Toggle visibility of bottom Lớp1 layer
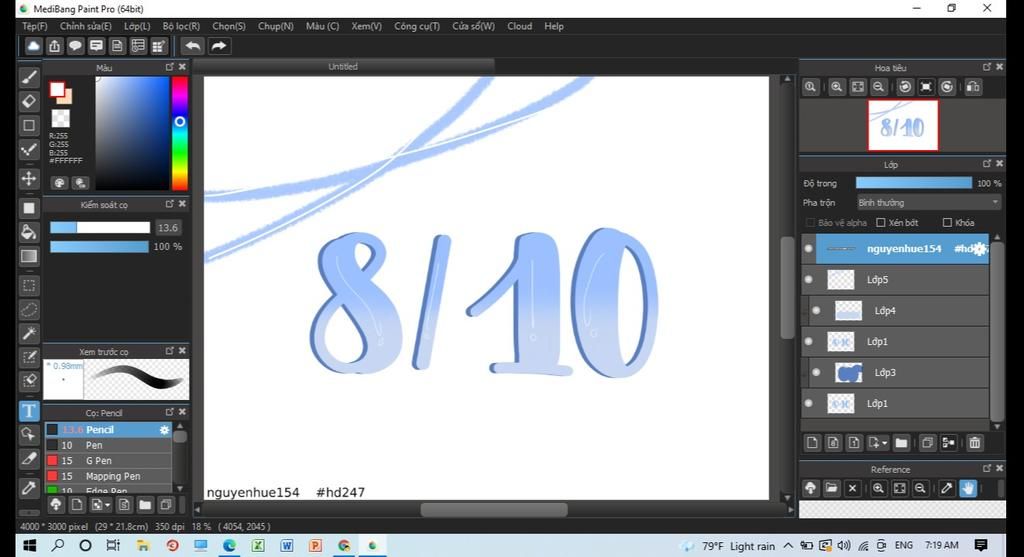The image size is (1024, 557). point(809,404)
